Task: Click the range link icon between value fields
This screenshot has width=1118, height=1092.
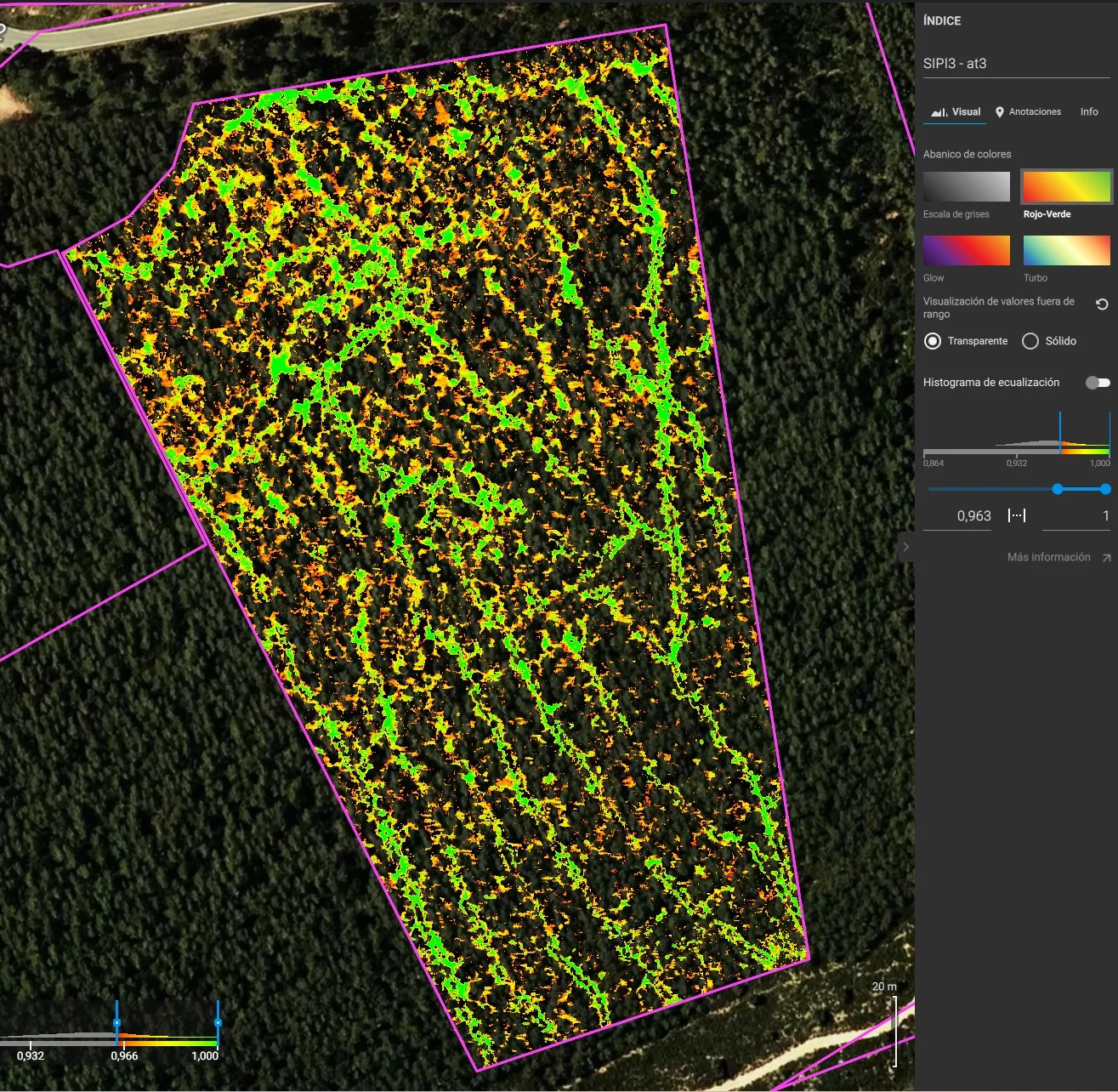Action: (1017, 515)
